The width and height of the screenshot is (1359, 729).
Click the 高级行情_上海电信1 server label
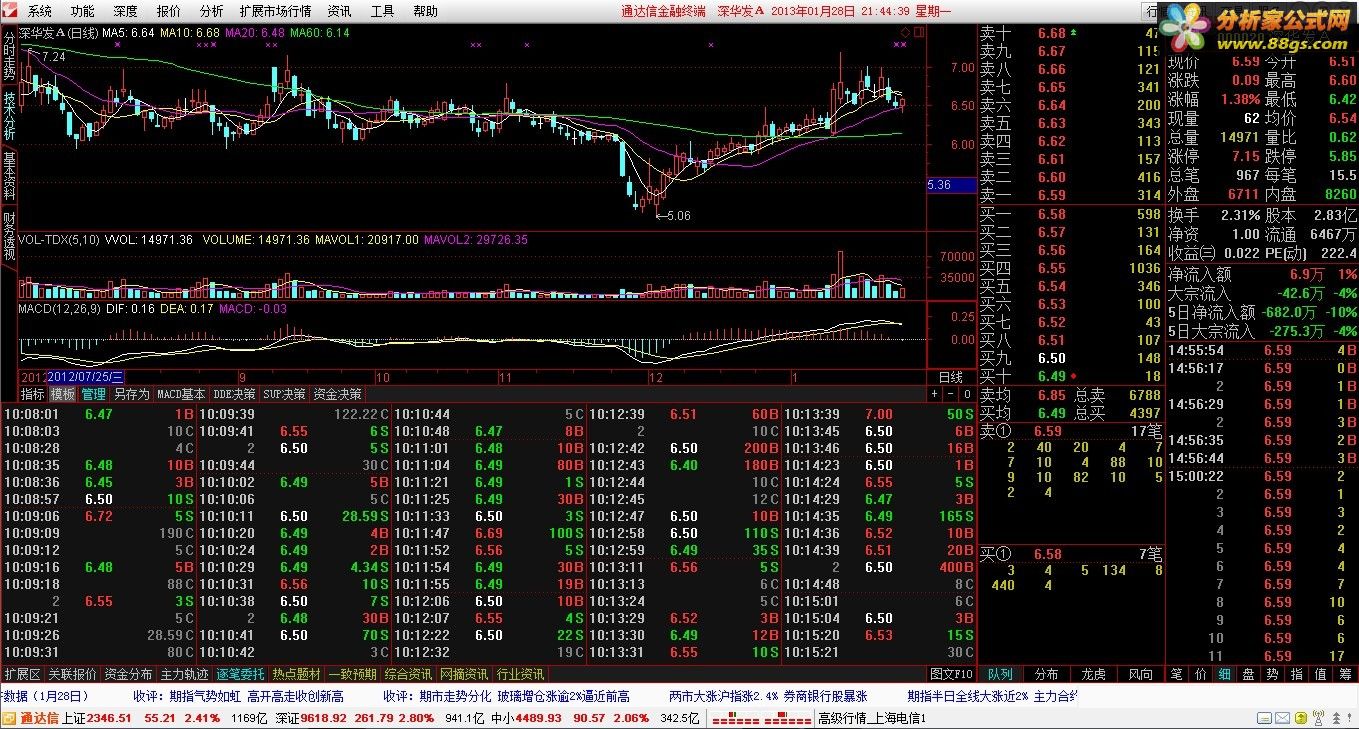873,718
